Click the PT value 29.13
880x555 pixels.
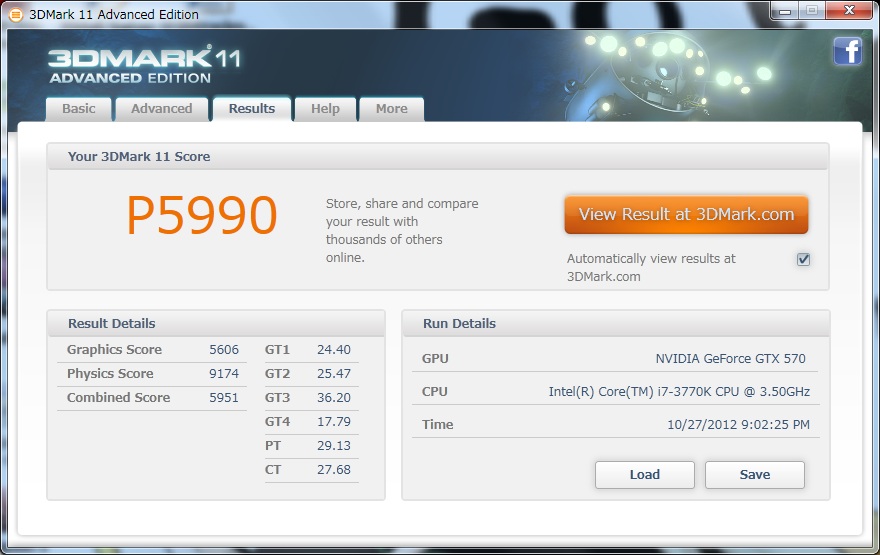coord(334,446)
